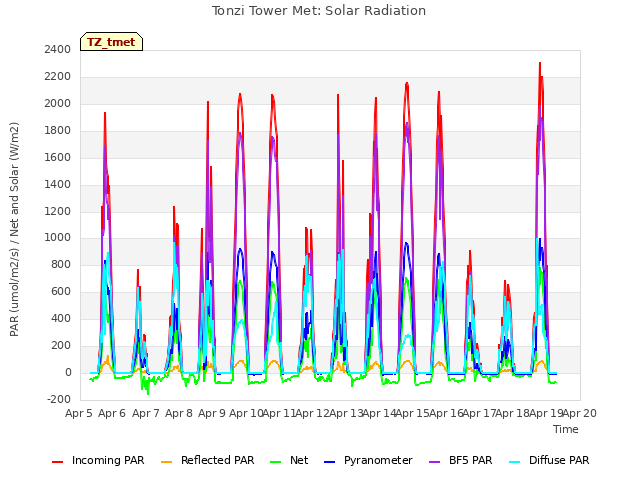
Task: Select the Reflected PAR legend label
Action: click(218, 460)
